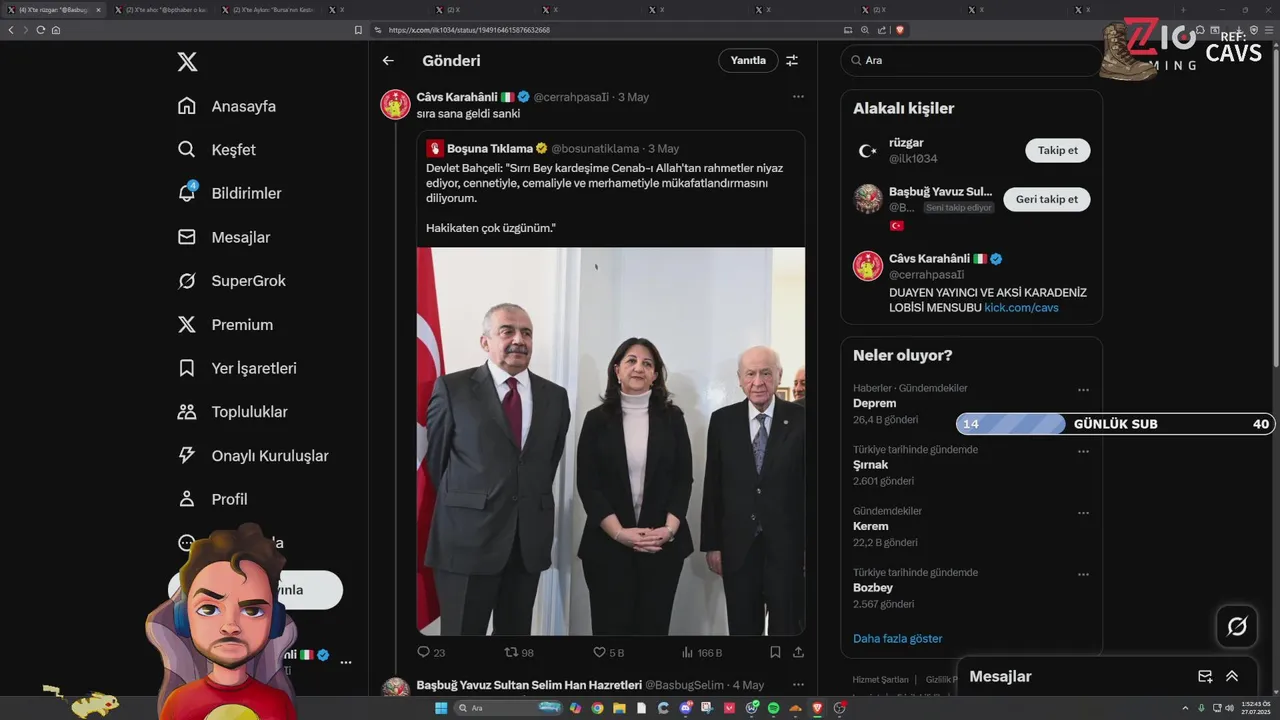Screen dimensions: 1280x720
Task: Open @cerrahpasaIi handle on the post
Action: [571, 97]
